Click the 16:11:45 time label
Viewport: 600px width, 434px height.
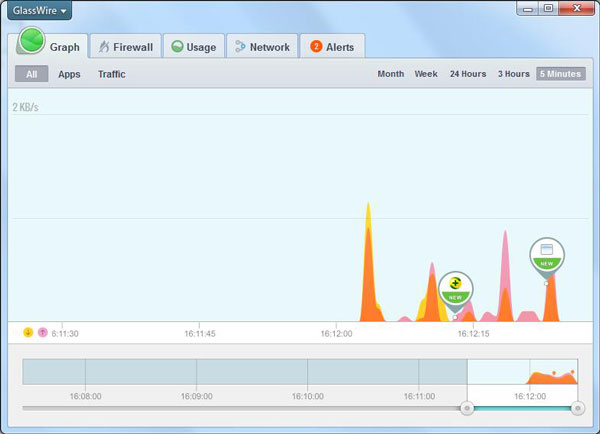click(x=200, y=334)
